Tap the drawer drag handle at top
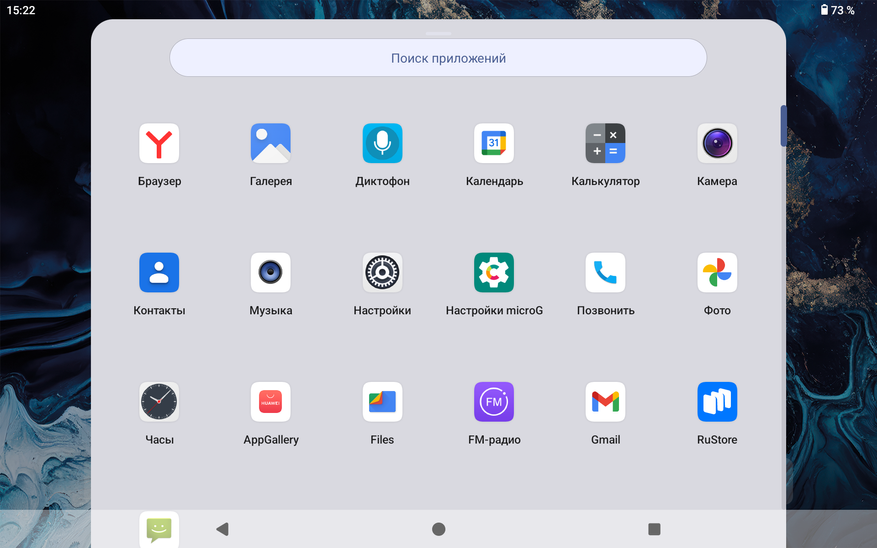The image size is (877, 548). pos(438,34)
